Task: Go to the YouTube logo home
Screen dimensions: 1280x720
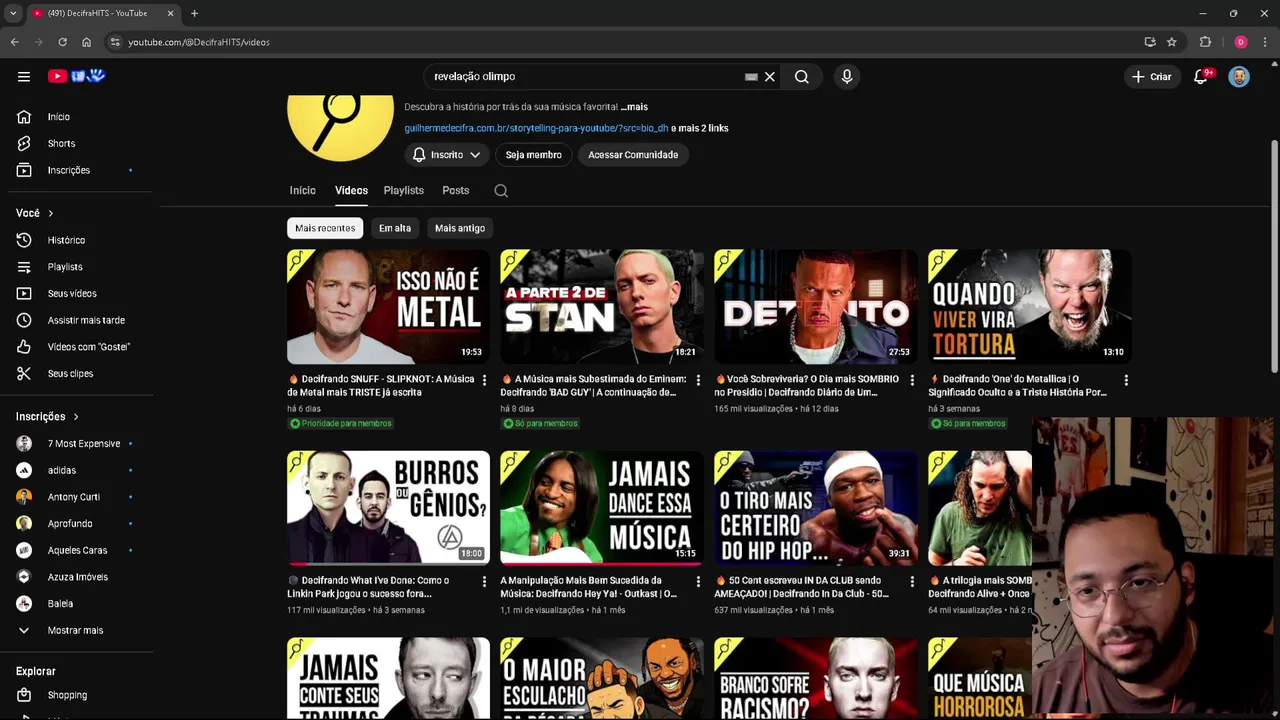Action: [x=76, y=76]
